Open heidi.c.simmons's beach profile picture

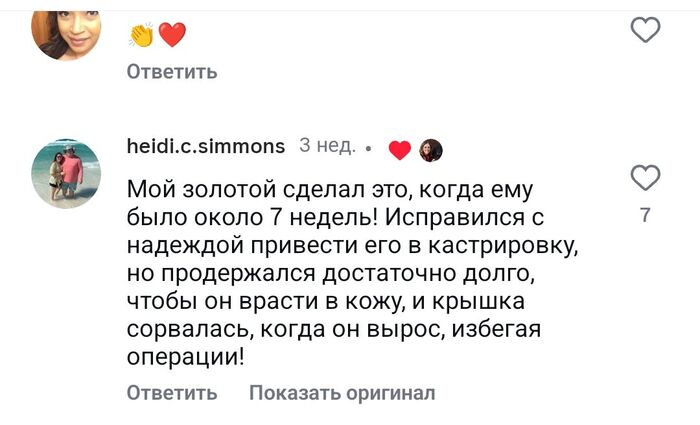(x=67, y=173)
